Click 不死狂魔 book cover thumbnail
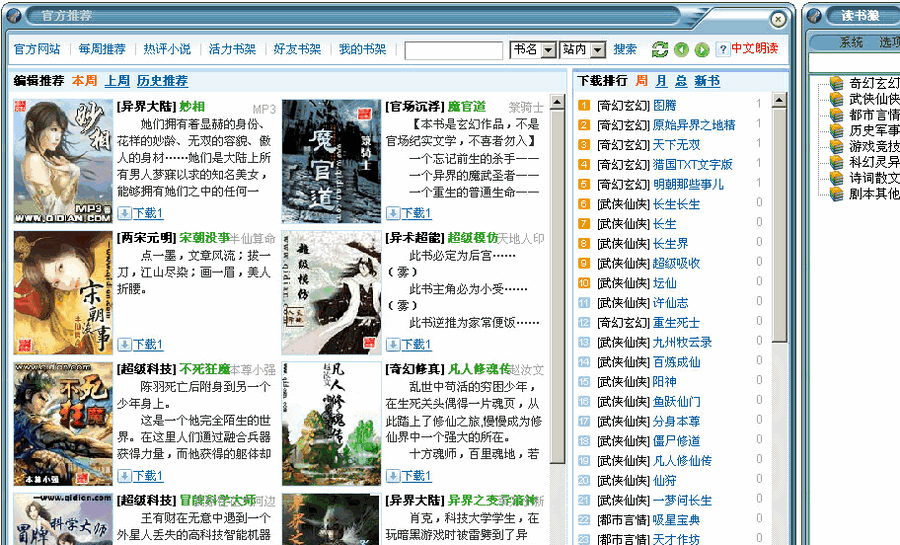The height and width of the screenshot is (545, 900). pyautogui.click(x=63, y=424)
